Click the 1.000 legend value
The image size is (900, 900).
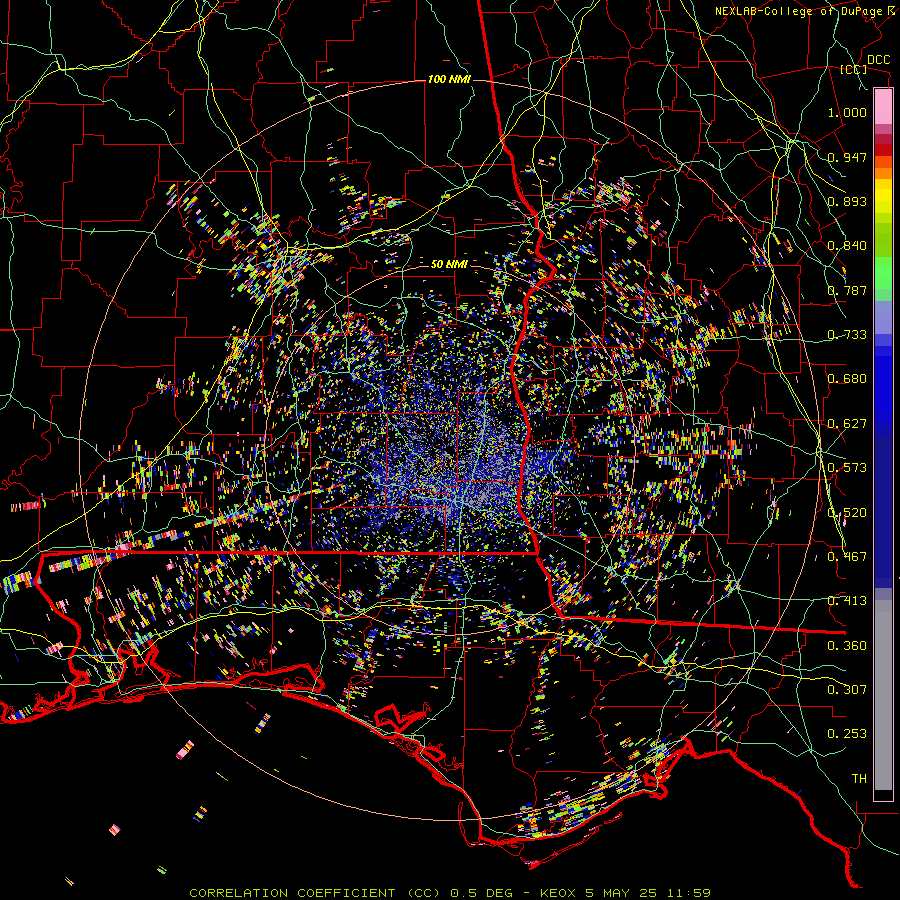coord(847,112)
